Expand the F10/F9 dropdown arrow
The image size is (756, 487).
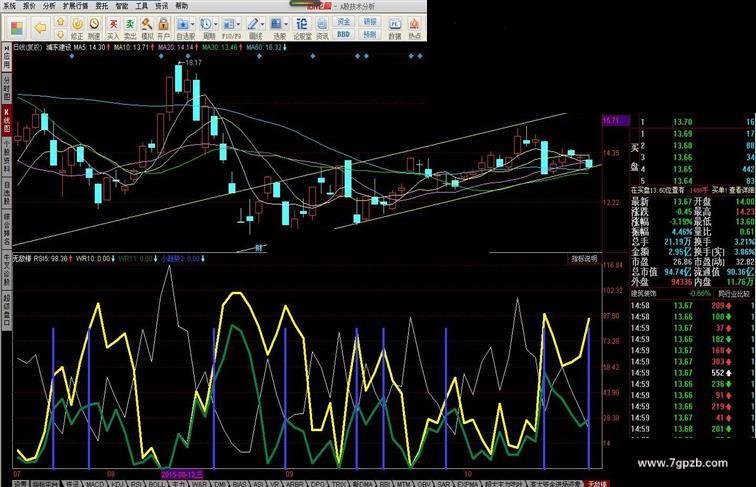pos(238,24)
